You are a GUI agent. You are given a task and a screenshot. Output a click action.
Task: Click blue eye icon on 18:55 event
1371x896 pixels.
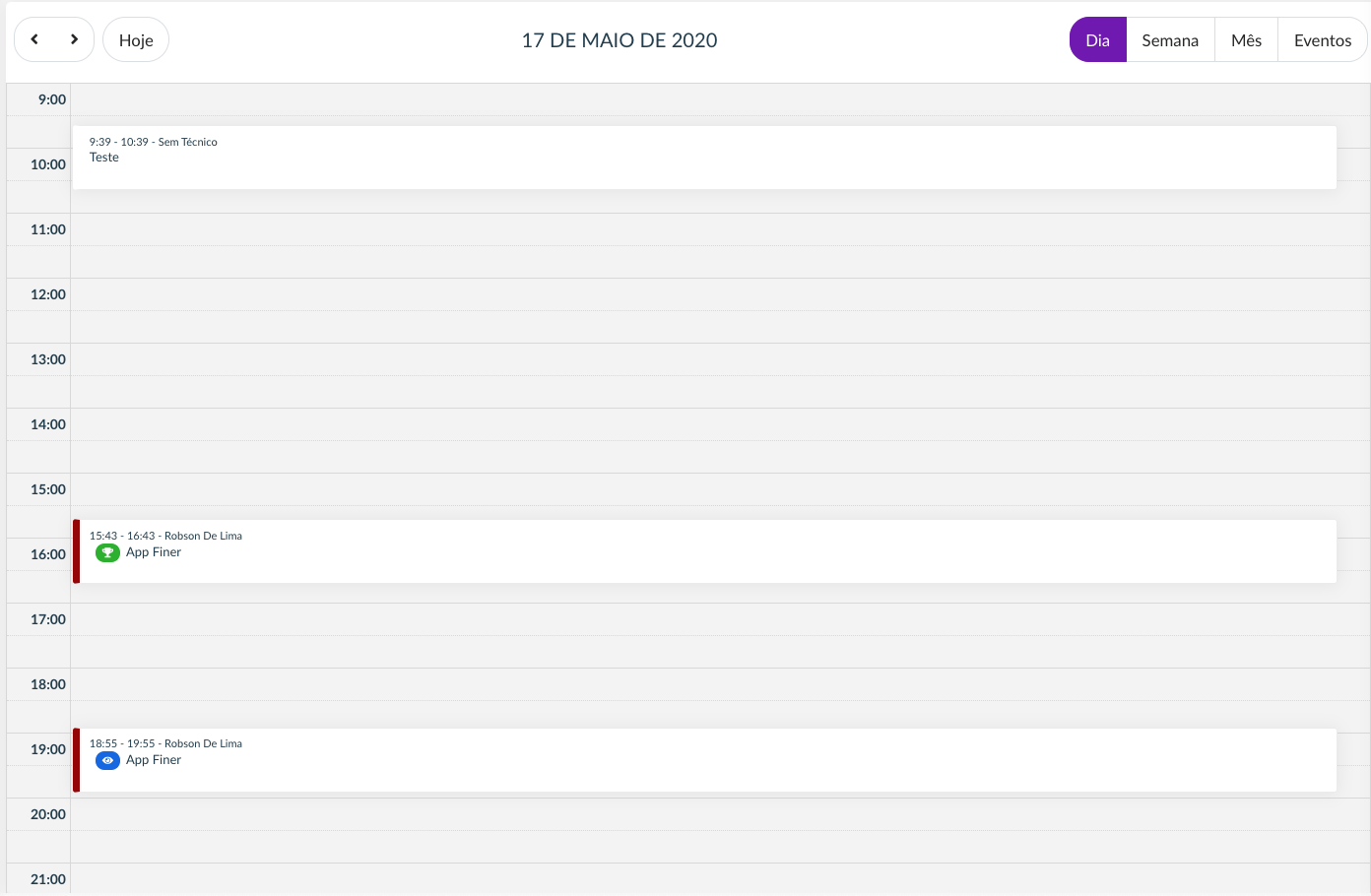107,760
